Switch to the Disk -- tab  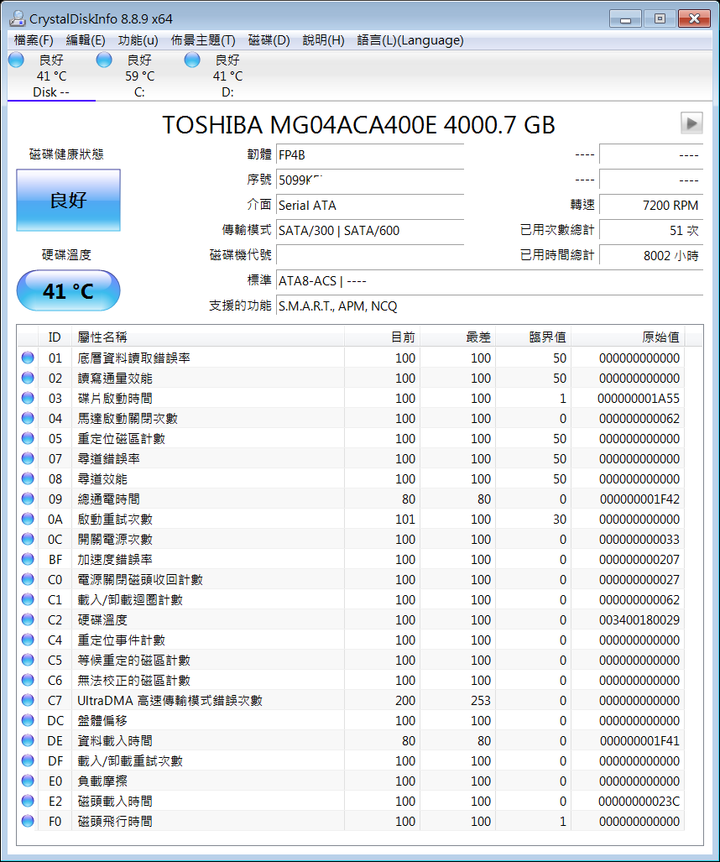pos(52,76)
